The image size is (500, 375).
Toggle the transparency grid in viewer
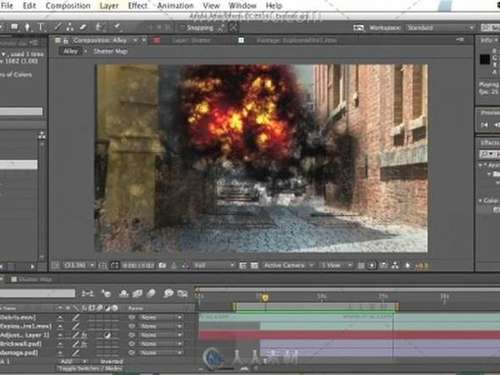point(254,266)
